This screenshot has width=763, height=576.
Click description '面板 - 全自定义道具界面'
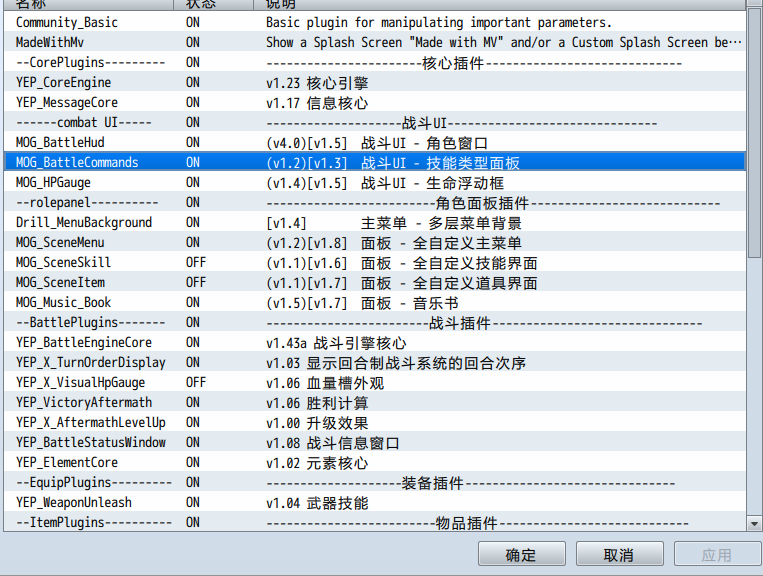(449, 283)
